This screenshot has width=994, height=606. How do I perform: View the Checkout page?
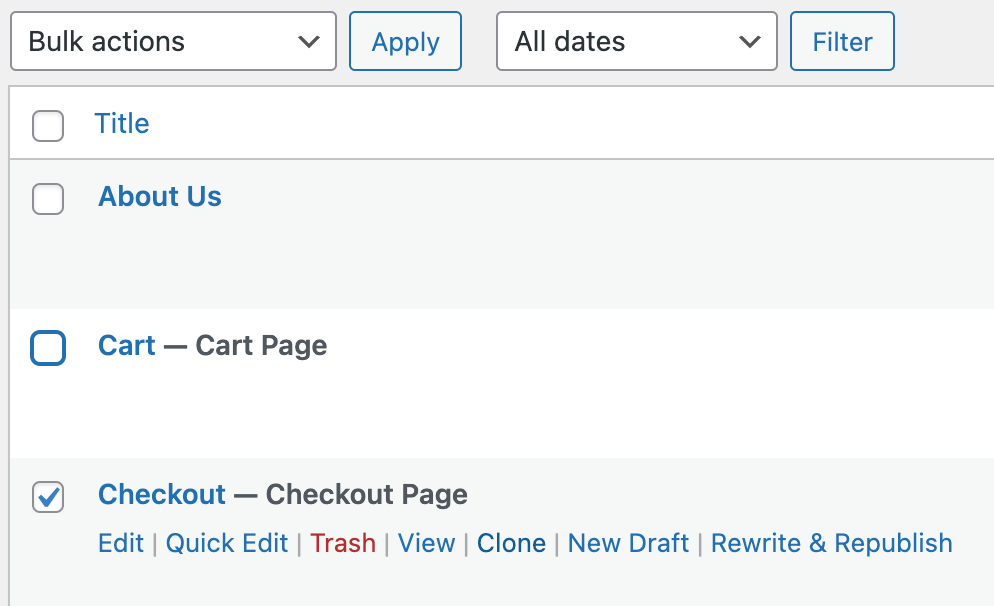427,543
